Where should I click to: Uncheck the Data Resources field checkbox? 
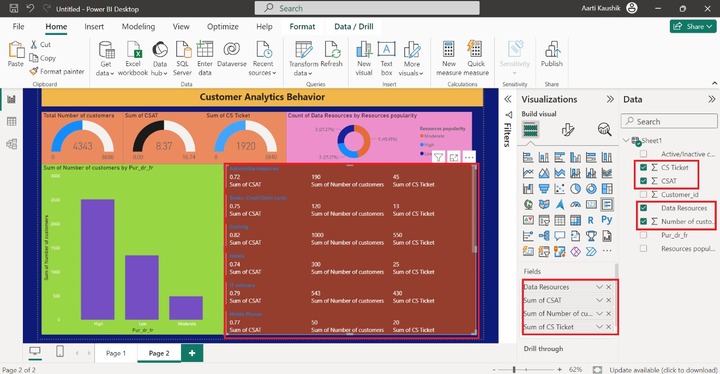click(643, 208)
